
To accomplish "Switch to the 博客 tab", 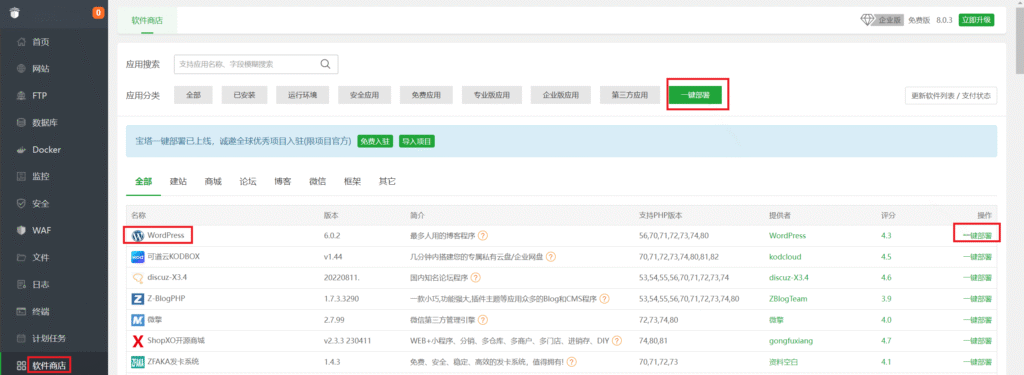I will click(283, 182).
